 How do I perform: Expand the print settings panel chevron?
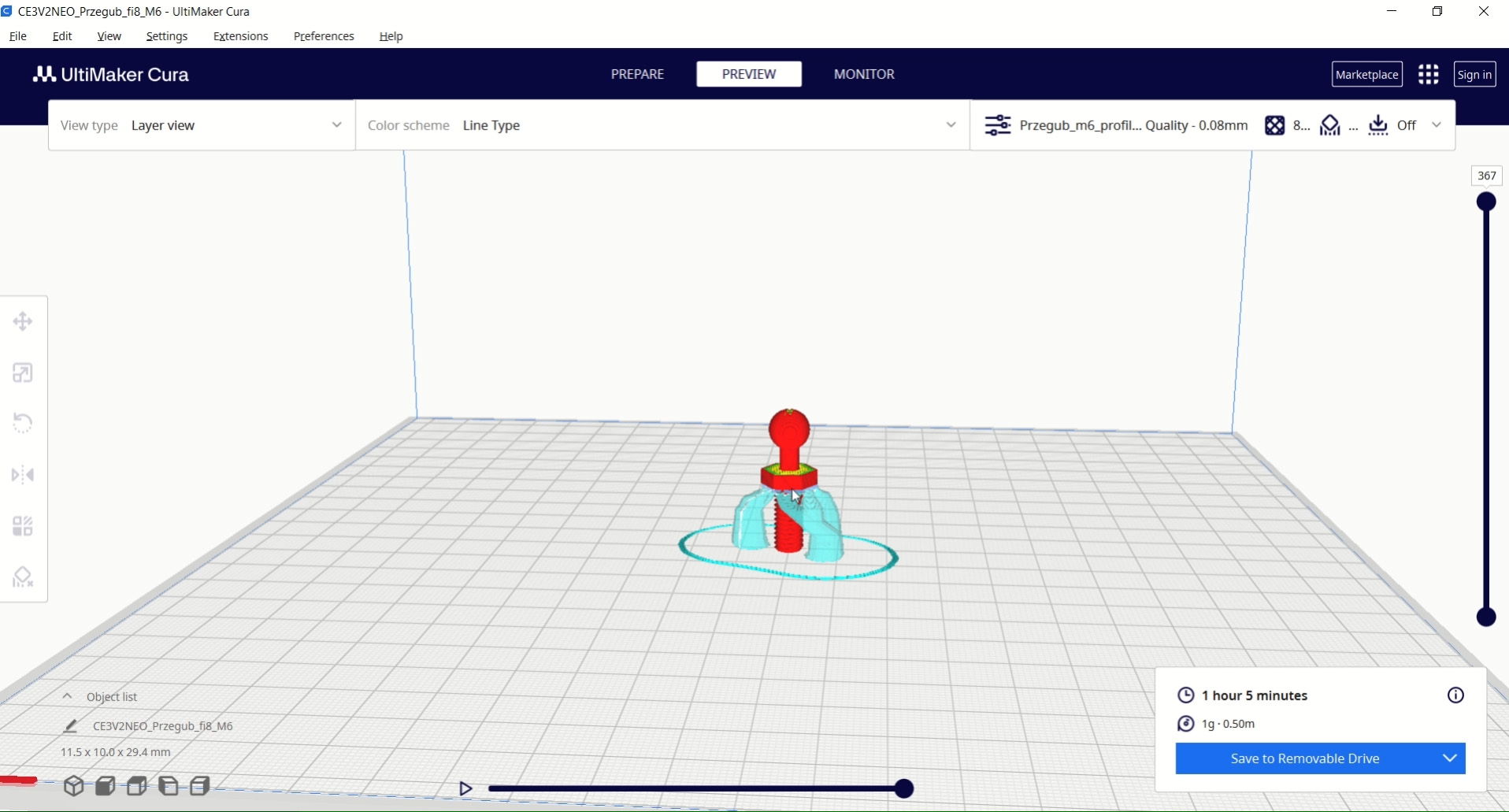1437,125
